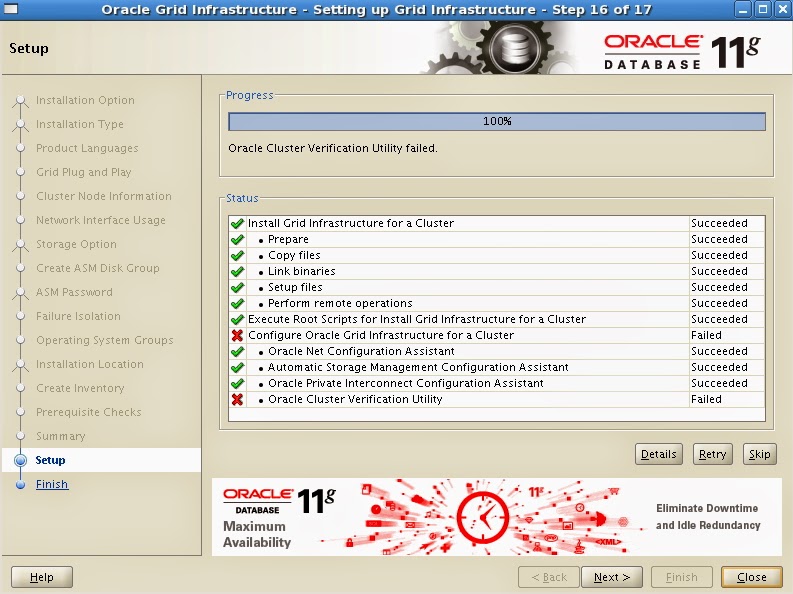This screenshot has width=793, height=594.
Task: Click Cluster Node Information step
Action: [104, 196]
